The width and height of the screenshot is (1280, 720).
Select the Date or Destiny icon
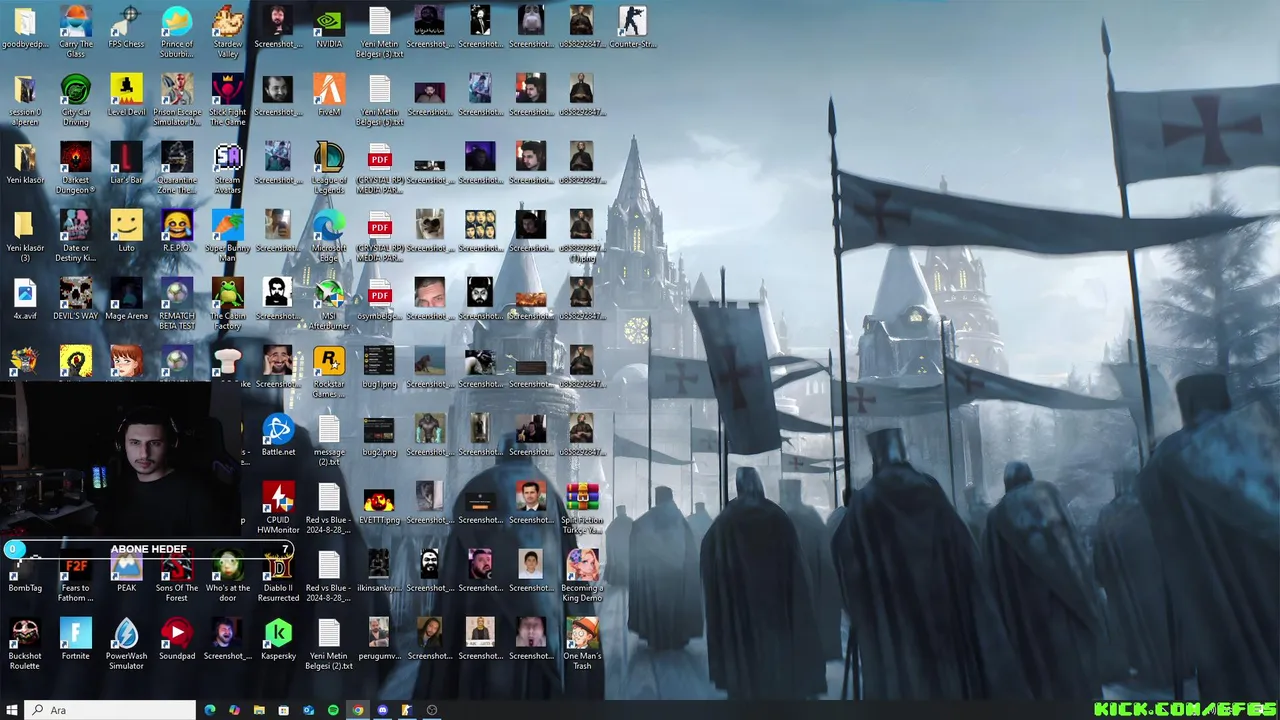[76, 235]
